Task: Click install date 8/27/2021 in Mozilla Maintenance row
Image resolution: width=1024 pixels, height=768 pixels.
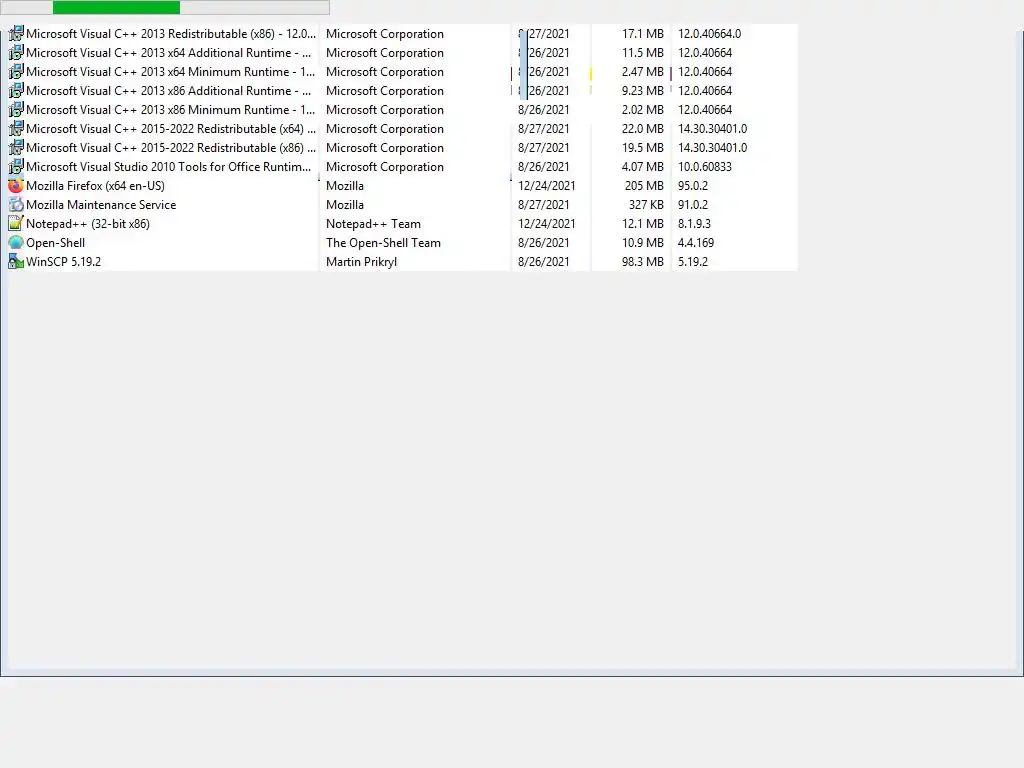Action: (543, 204)
